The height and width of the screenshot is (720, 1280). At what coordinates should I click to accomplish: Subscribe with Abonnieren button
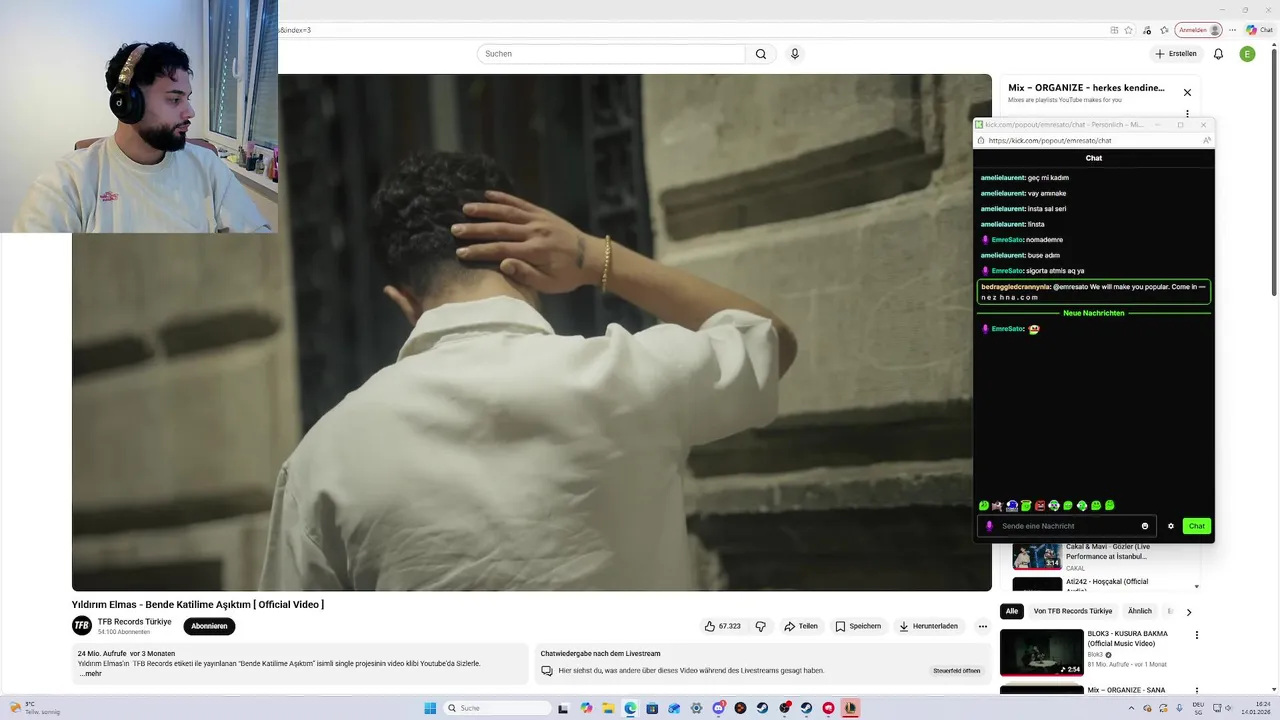pyautogui.click(x=209, y=626)
